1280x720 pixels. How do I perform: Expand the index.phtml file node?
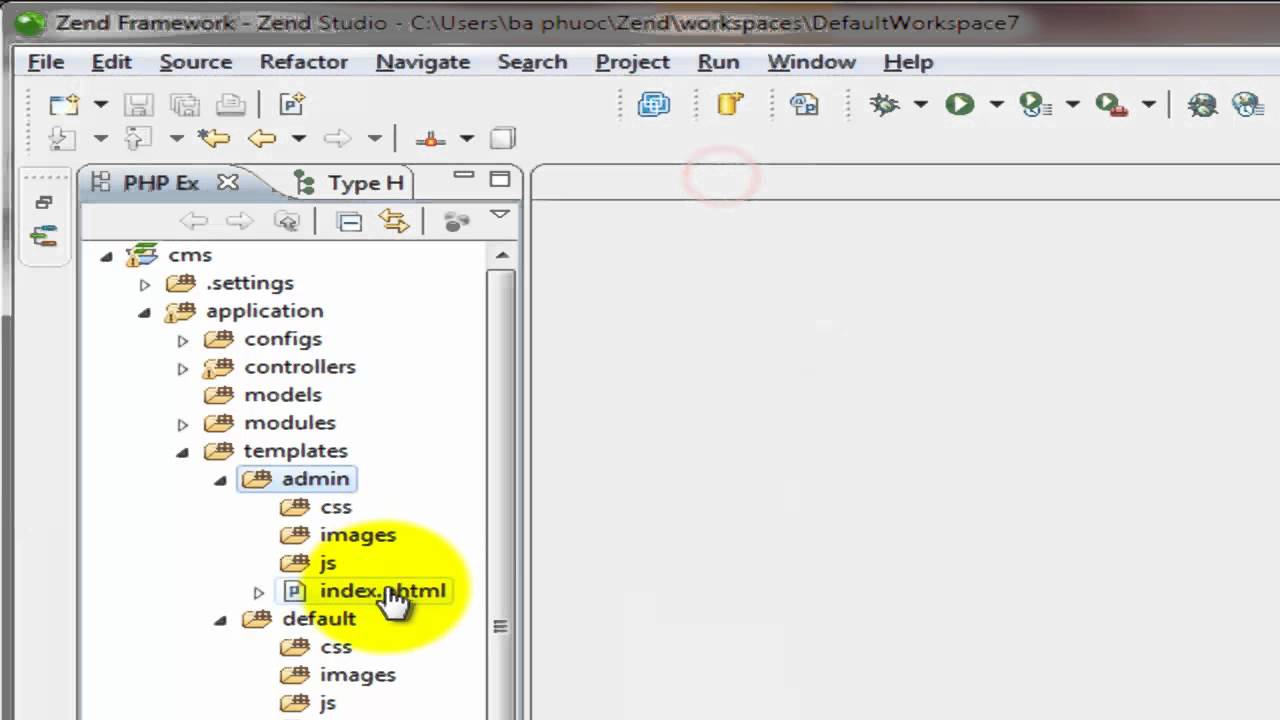pos(258,593)
